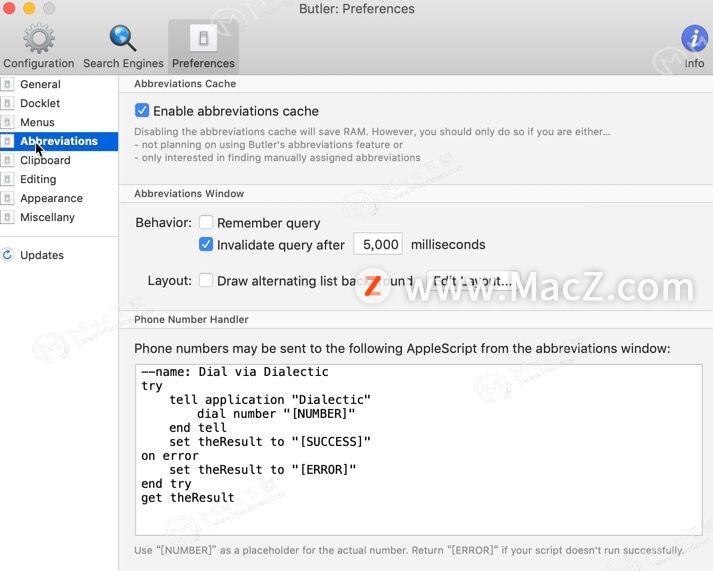The height and width of the screenshot is (571, 713).
Task: Click the icon beside Clipboard
Action: pyautogui.click(x=7, y=160)
